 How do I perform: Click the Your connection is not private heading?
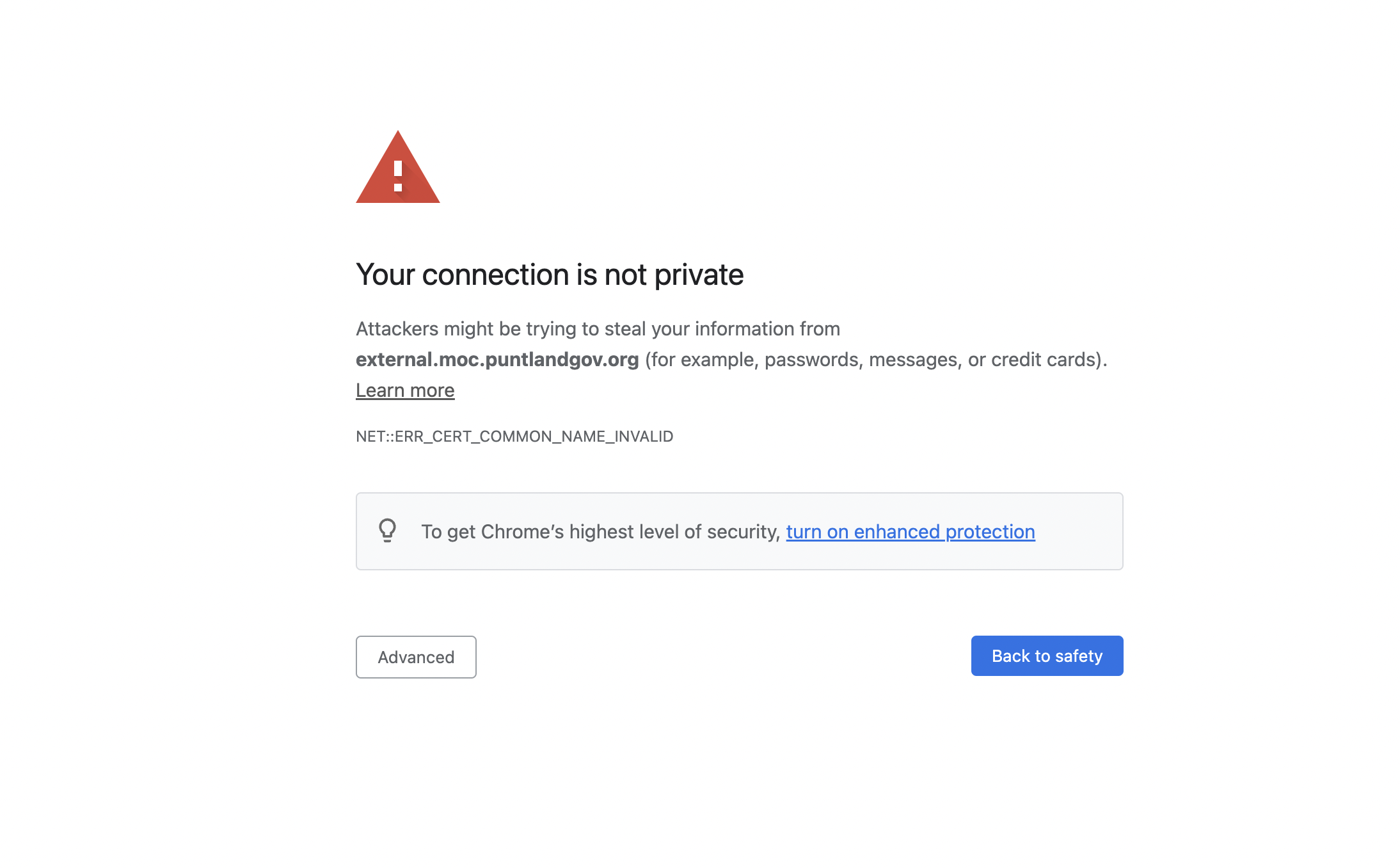550,275
